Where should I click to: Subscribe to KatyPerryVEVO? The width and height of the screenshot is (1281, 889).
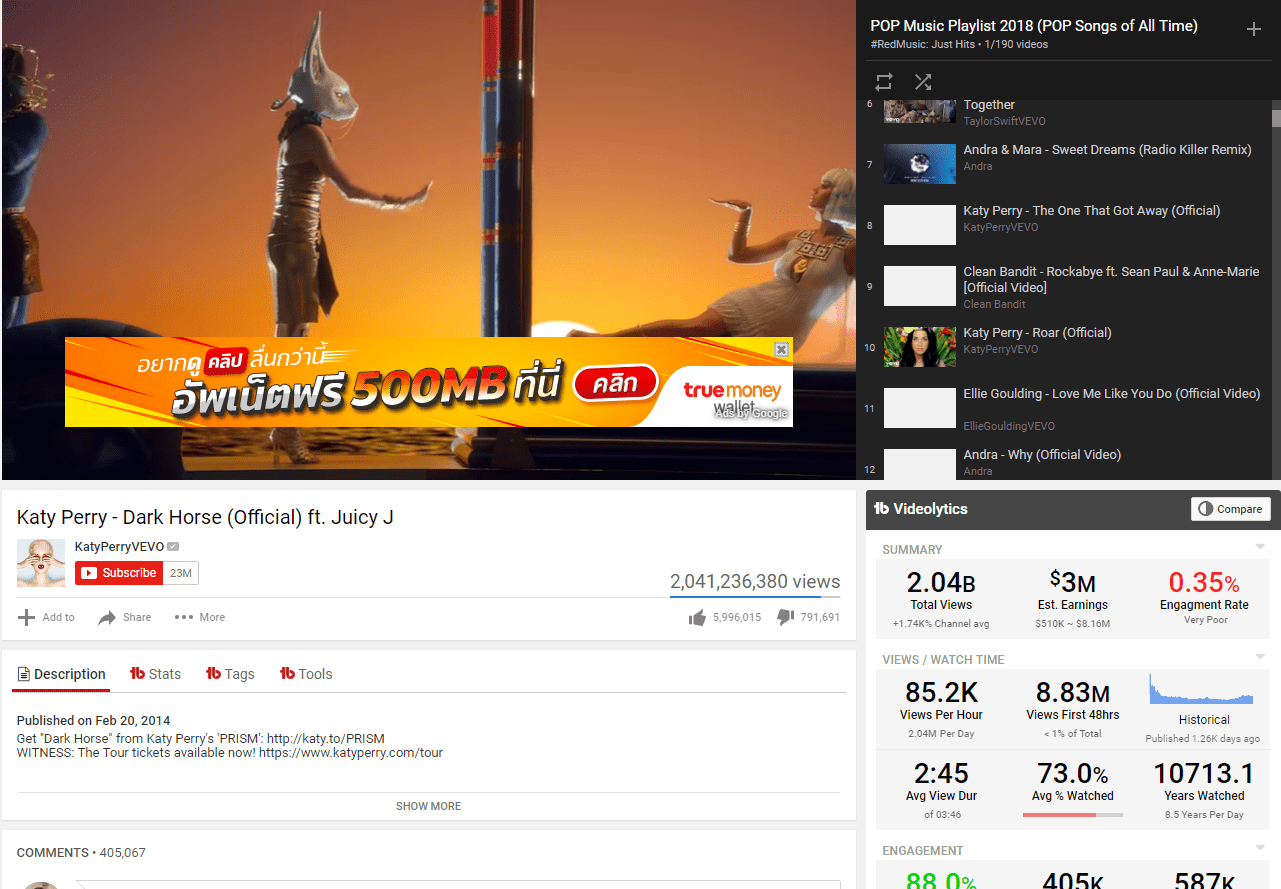click(119, 573)
